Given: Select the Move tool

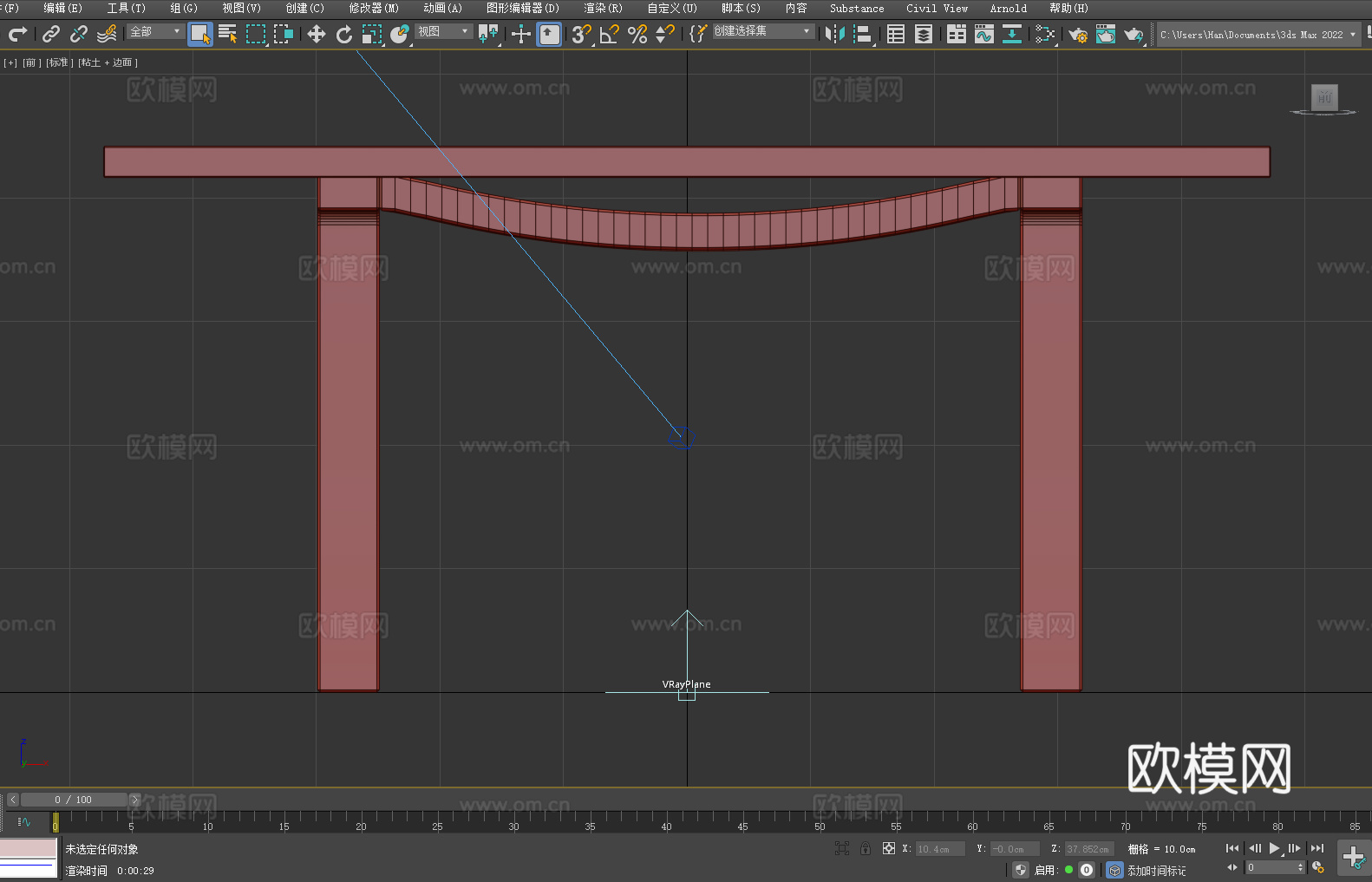Looking at the screenshot, I should click(317, 34).
